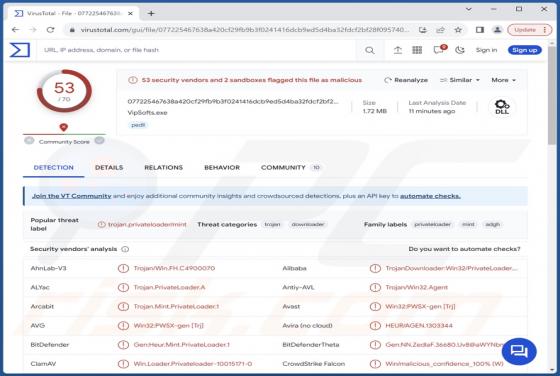Screen dimensions: 560x376
Task: Click the share page icon
Action: point(440,30)
